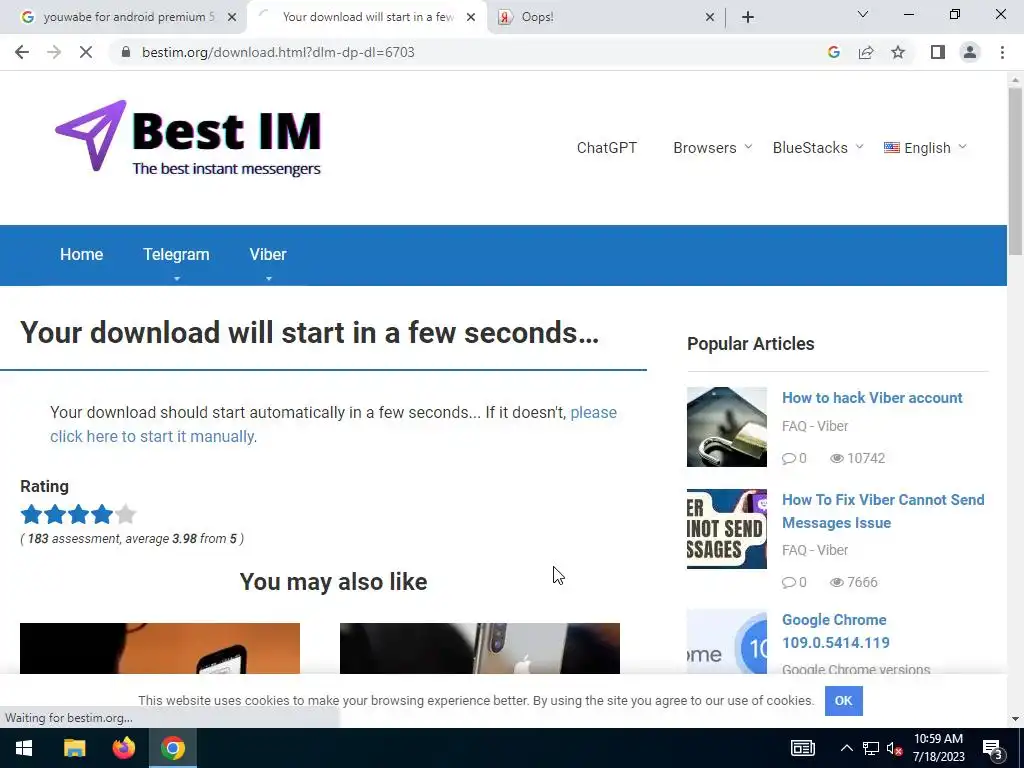Click the network tray icon
The image size is (1024, 768).
(x=870, y=748)
